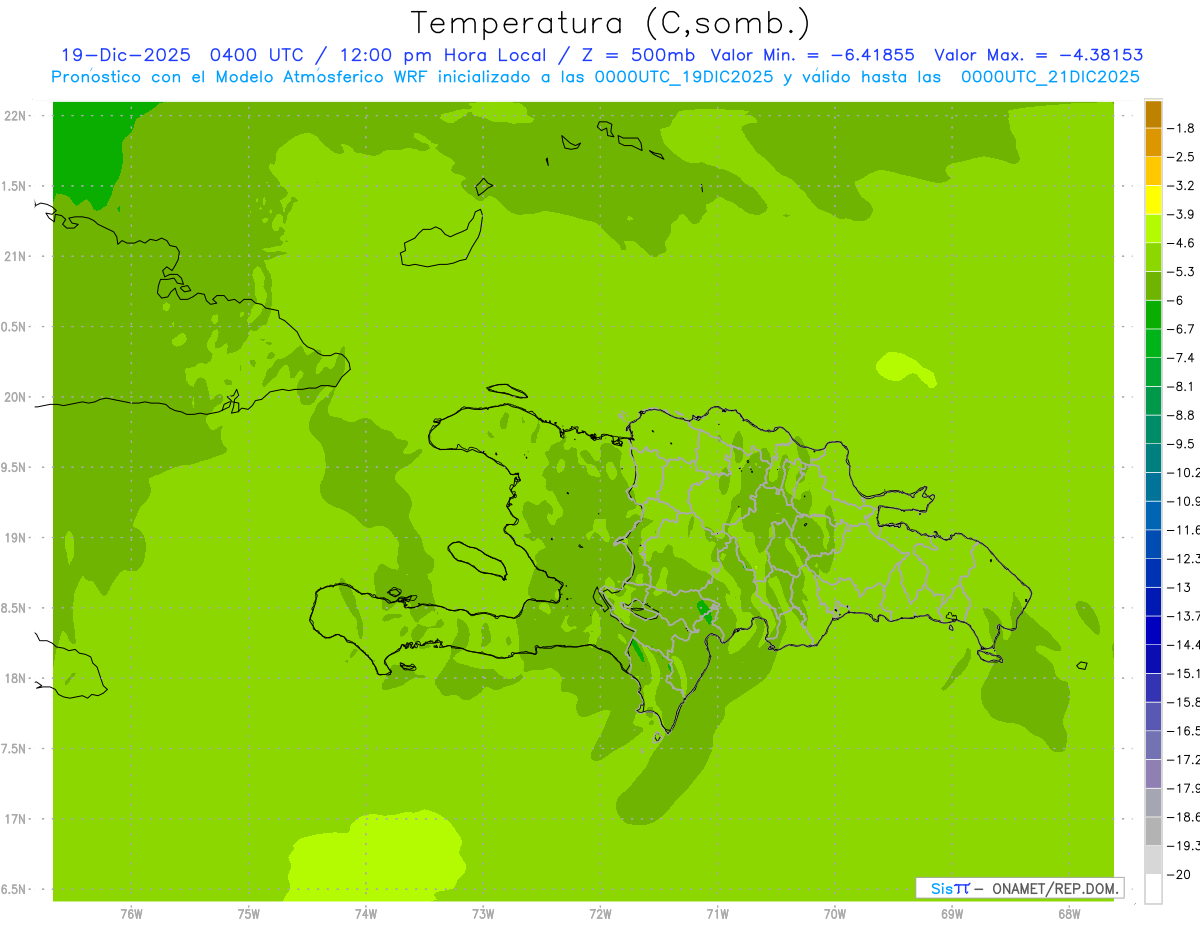Click the "18N" latitude axis label
This screenshot has height=927, width=1200.
pyautogui.click(x=17, y=678)
